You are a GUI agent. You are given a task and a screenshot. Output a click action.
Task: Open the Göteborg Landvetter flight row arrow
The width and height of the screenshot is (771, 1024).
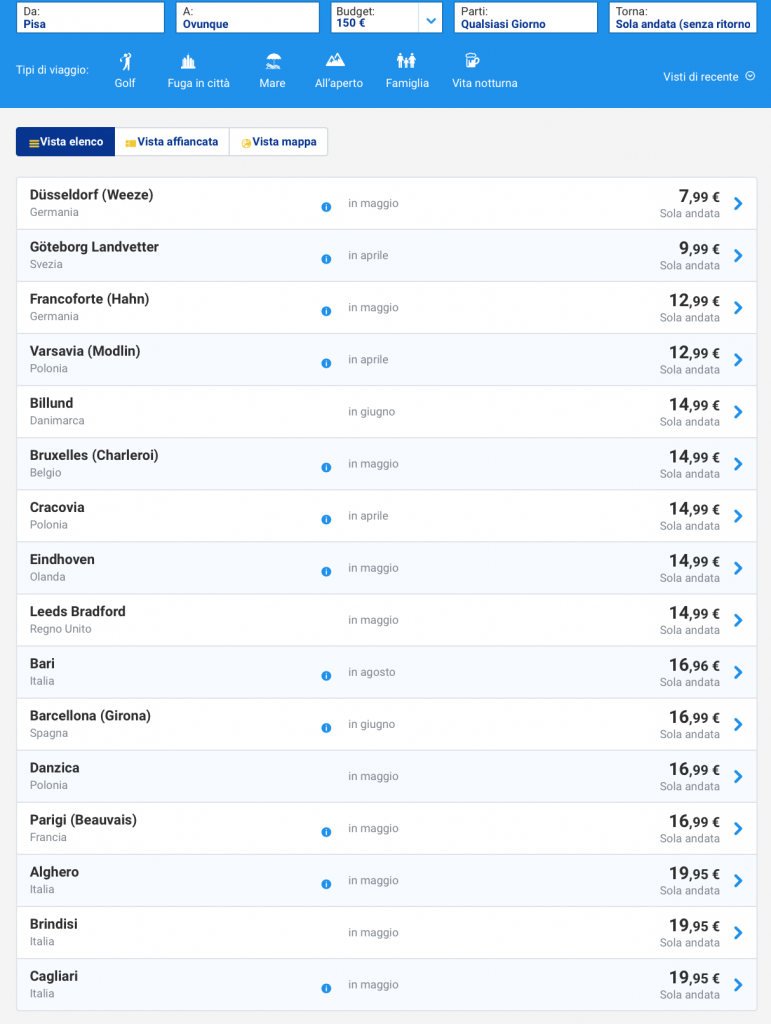point(738,256)
